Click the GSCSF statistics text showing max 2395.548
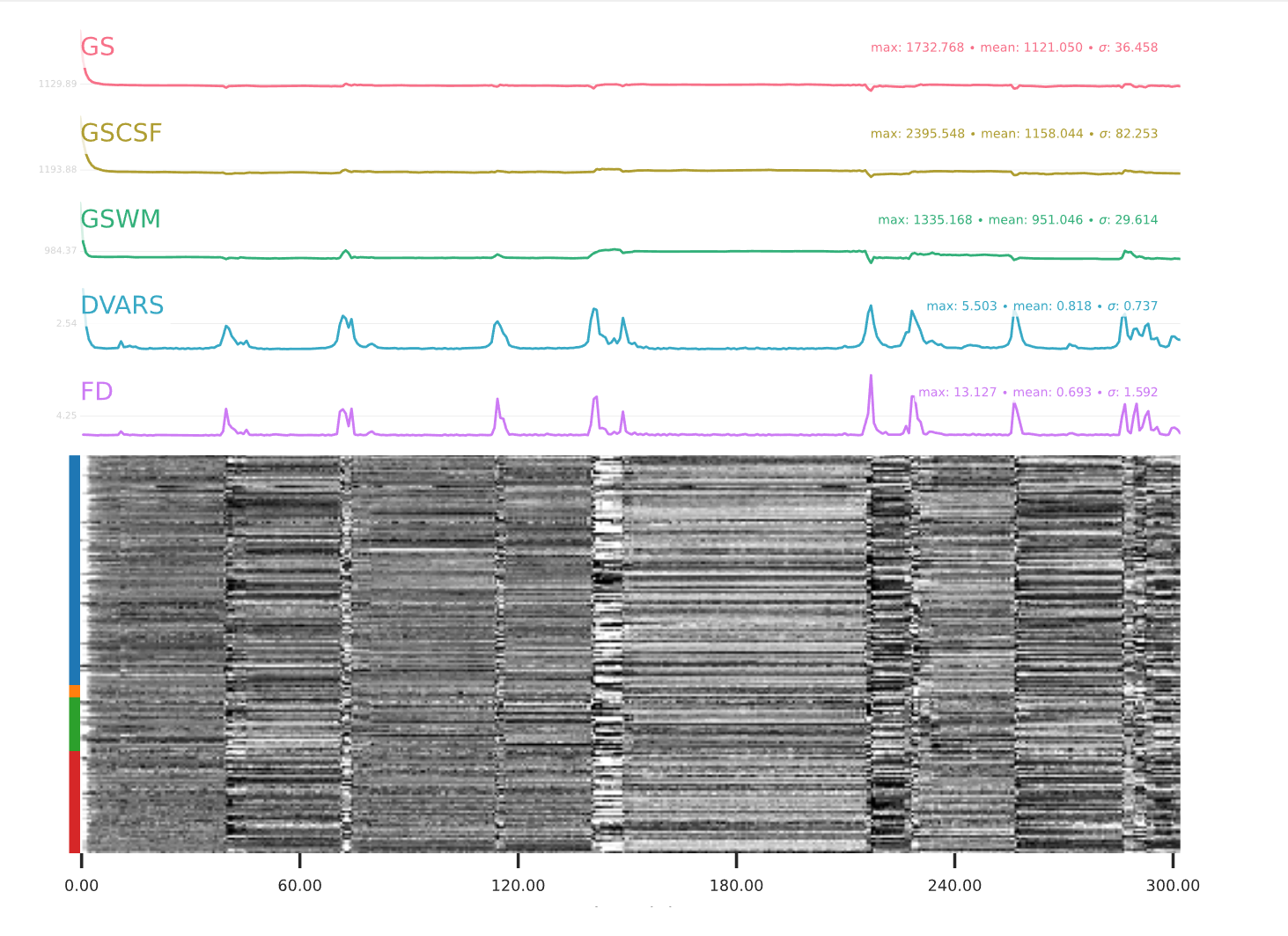The height and width of the screenshot is (936, 1288). (1014, 134)
